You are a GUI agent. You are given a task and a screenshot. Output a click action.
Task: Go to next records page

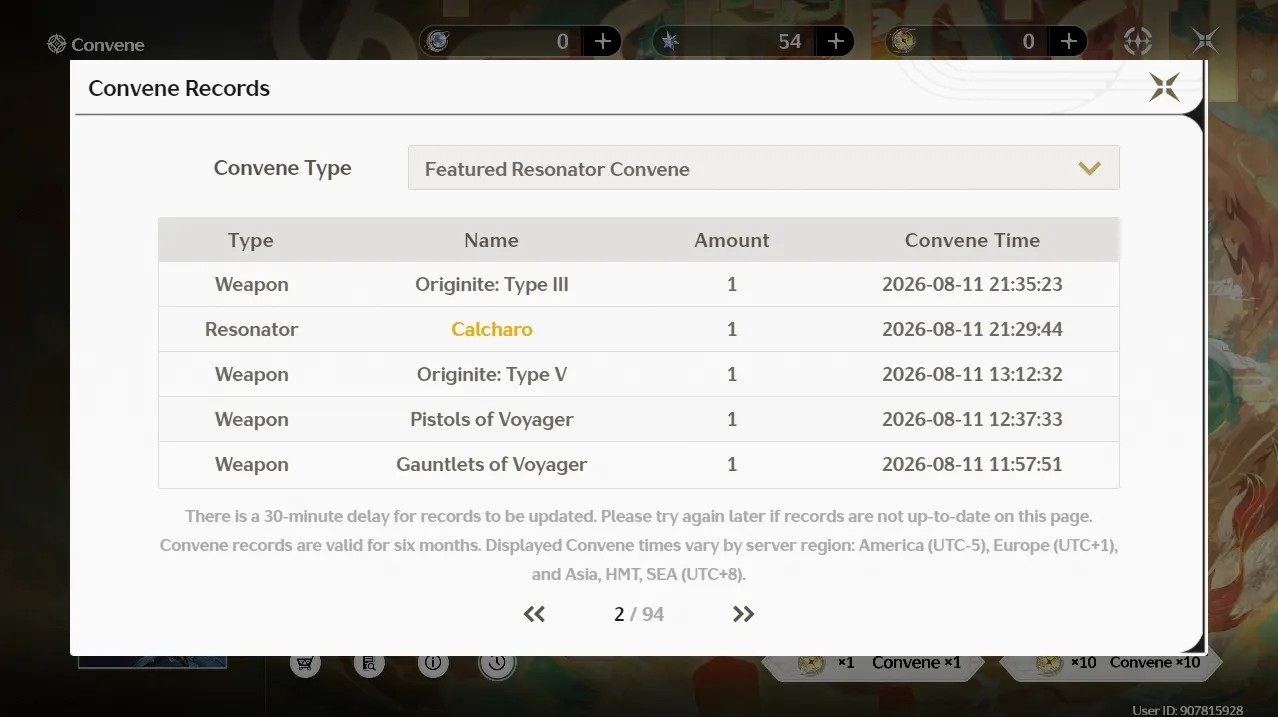click(x=743, y=614)
